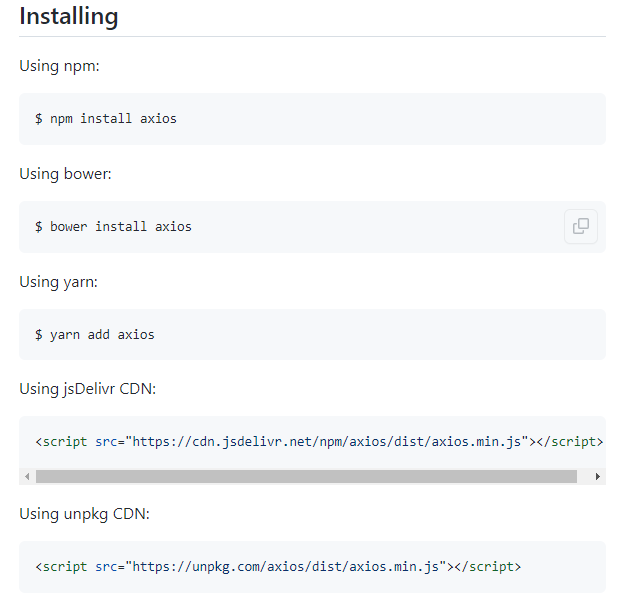The width and height of the screenshot is (637, 599).
Task: Click opening script tag in jsDelivr snippet
Action: (x=61, y=442)
